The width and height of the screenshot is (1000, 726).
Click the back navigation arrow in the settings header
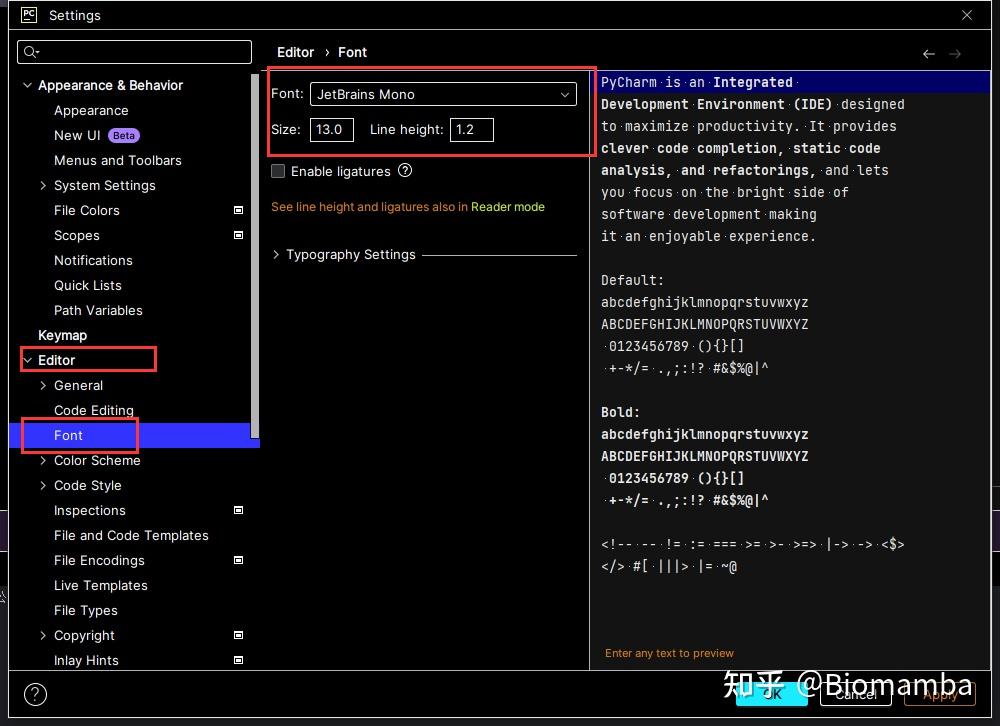928,53
